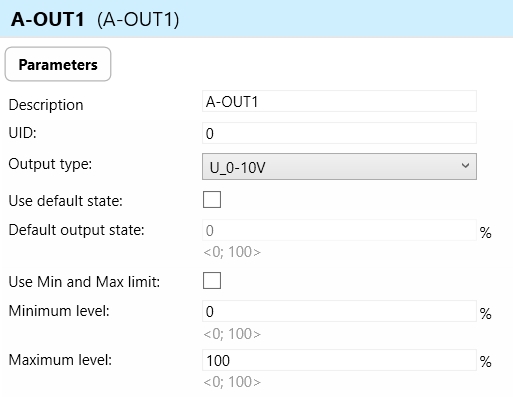Open the Parameters tab
This screenshot has width=513, height=417.
coord(58,64)
